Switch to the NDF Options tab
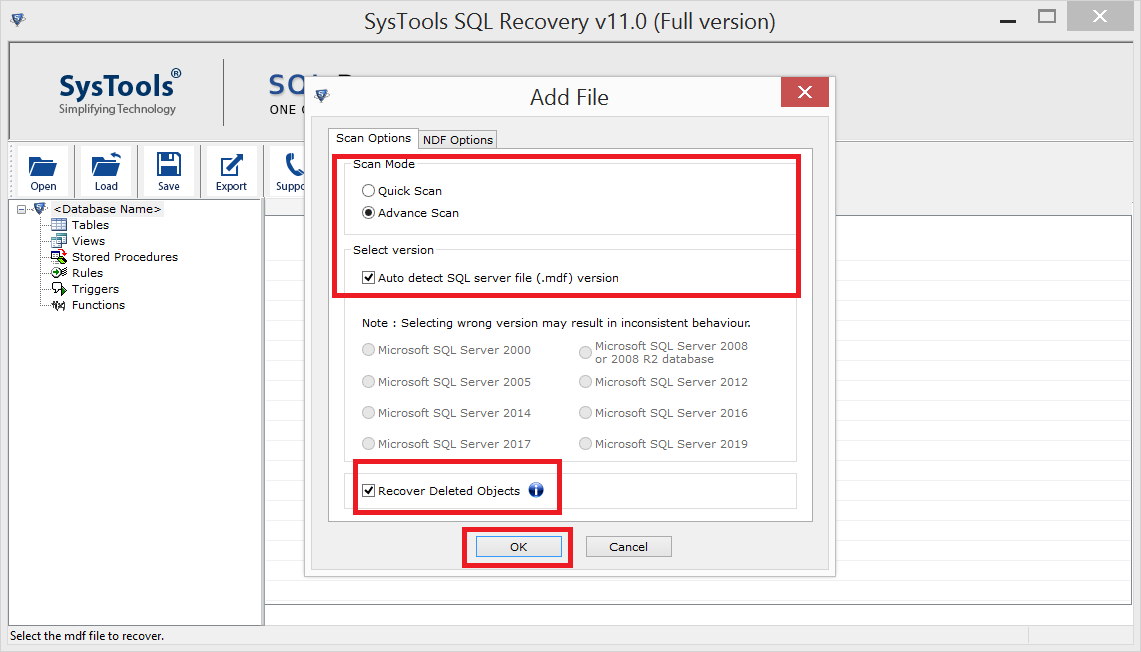The height and width of the screenshot is (652, 1141). pyautogui.click(x=457, y=139)
